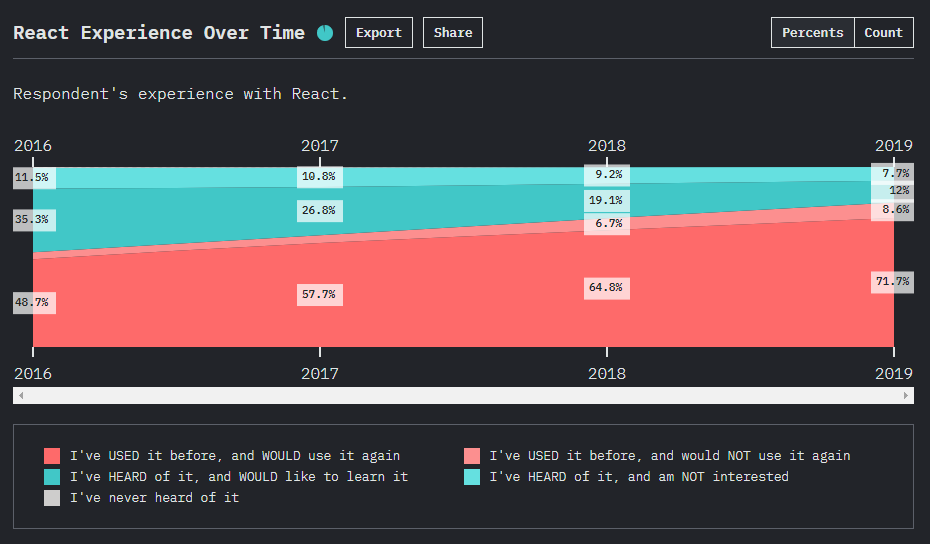Click the 'React Experience Over Time' heading
930x544 pixels.
[159, 33]
